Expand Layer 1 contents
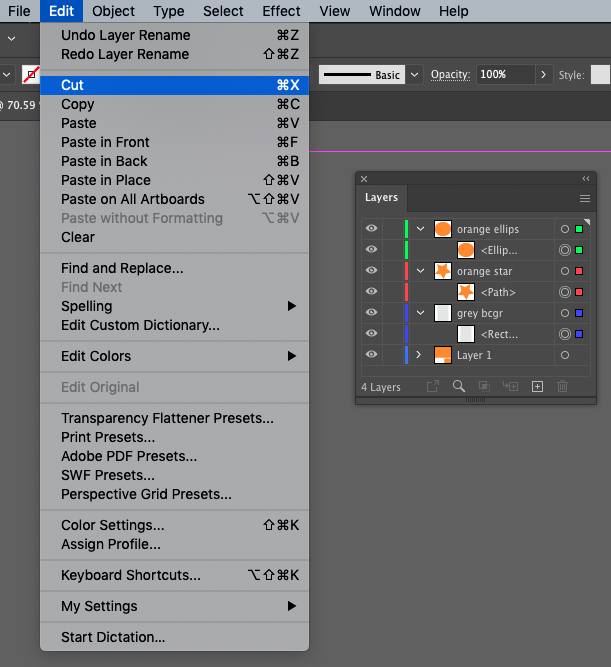The height and width of the screenshot is (667, 611). [420, 355]
